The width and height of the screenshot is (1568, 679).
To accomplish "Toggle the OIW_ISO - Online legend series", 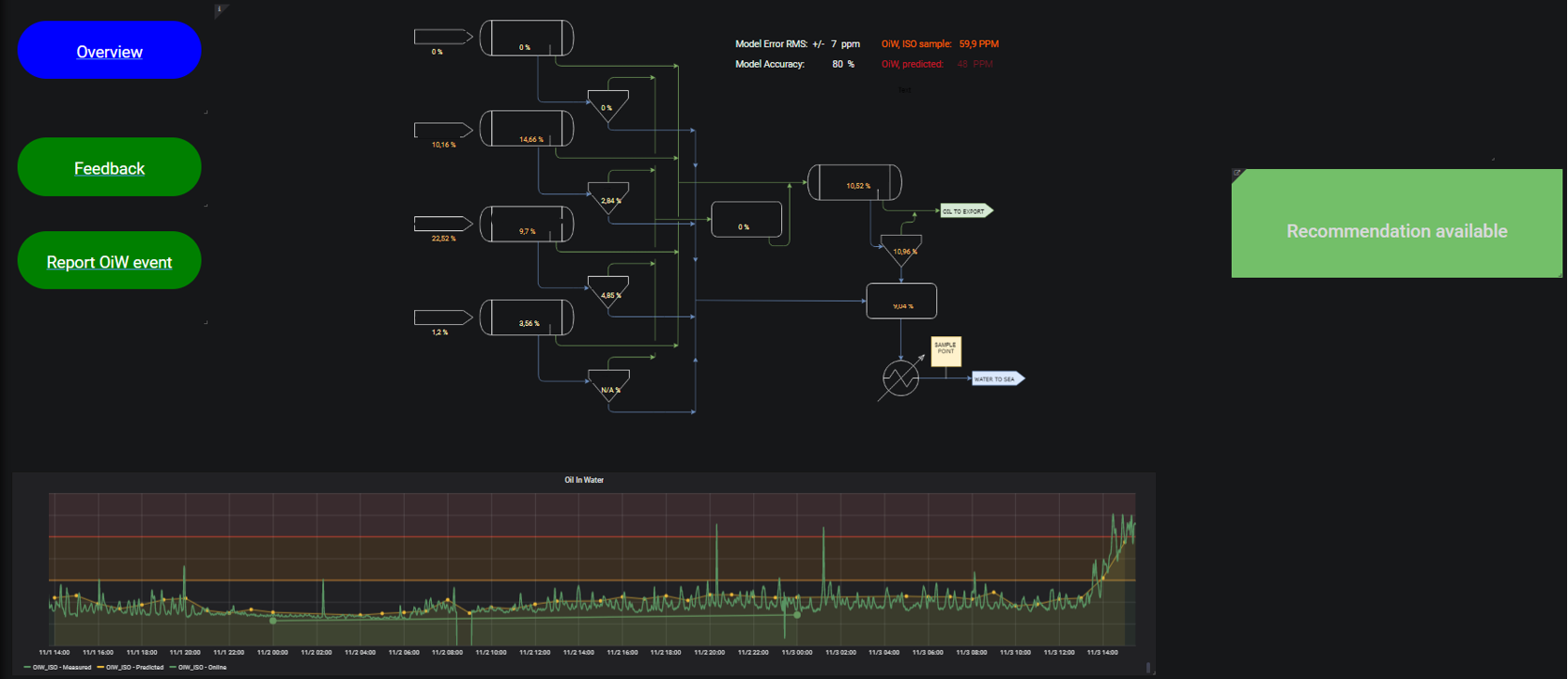I will coord(198,668).
